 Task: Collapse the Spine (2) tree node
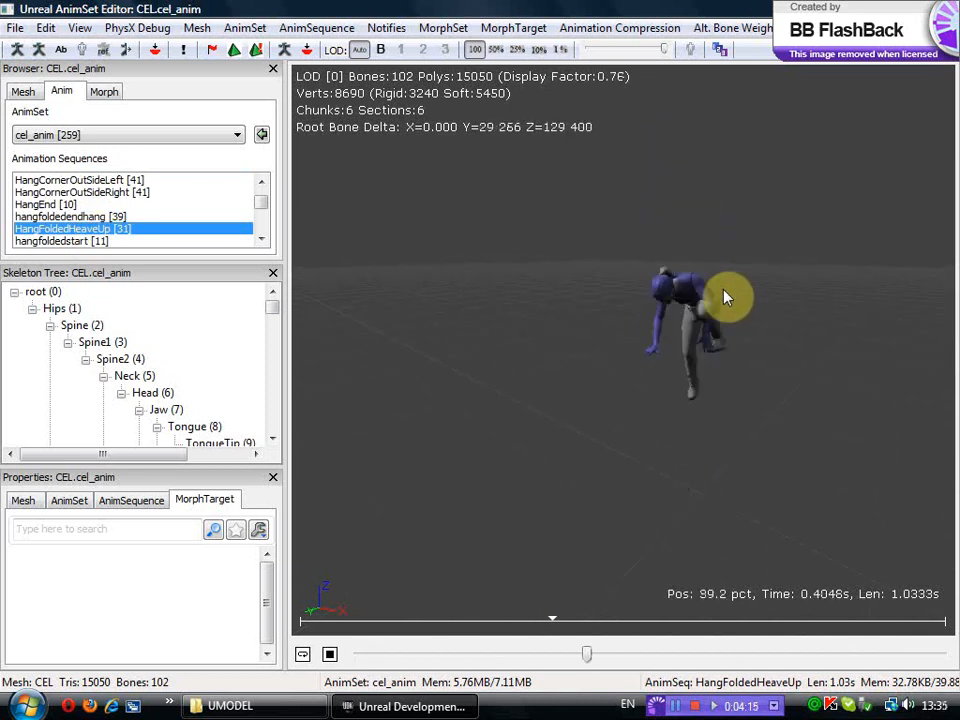coord(50,325)
